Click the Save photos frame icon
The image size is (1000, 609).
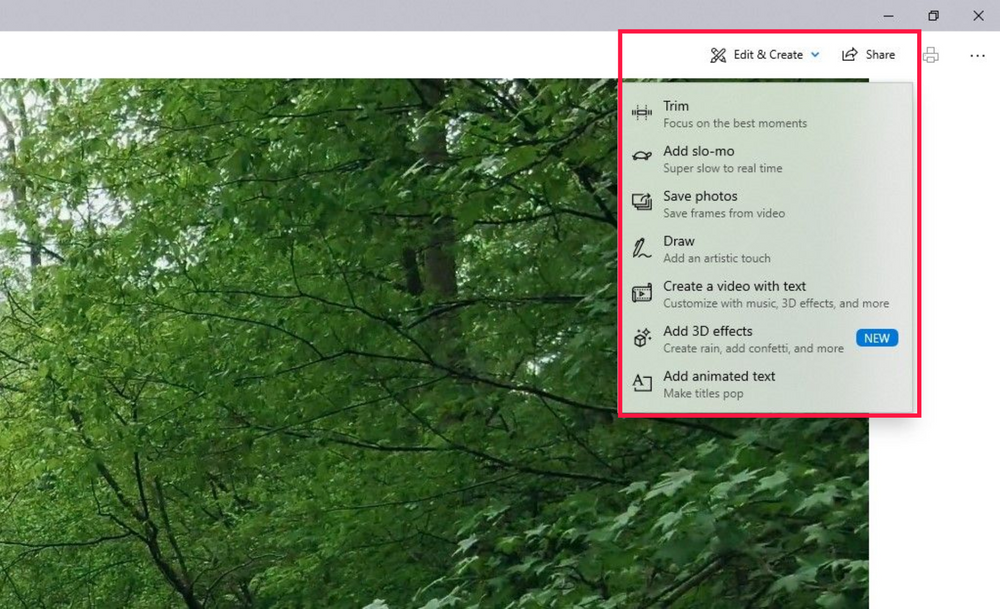642,203
